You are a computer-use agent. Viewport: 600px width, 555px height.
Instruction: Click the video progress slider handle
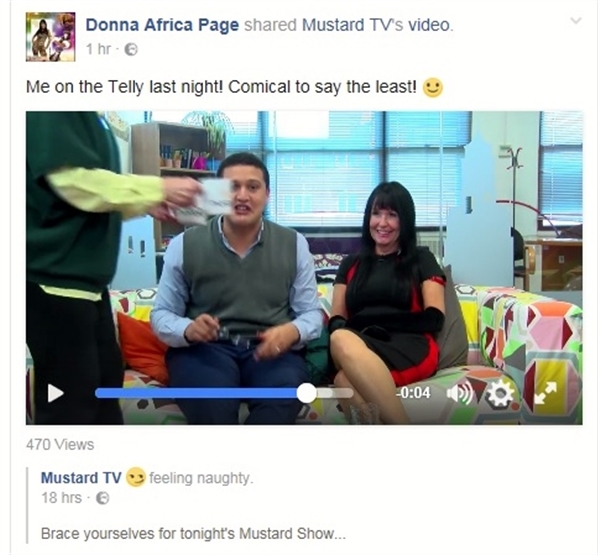[x=306, y=393]
